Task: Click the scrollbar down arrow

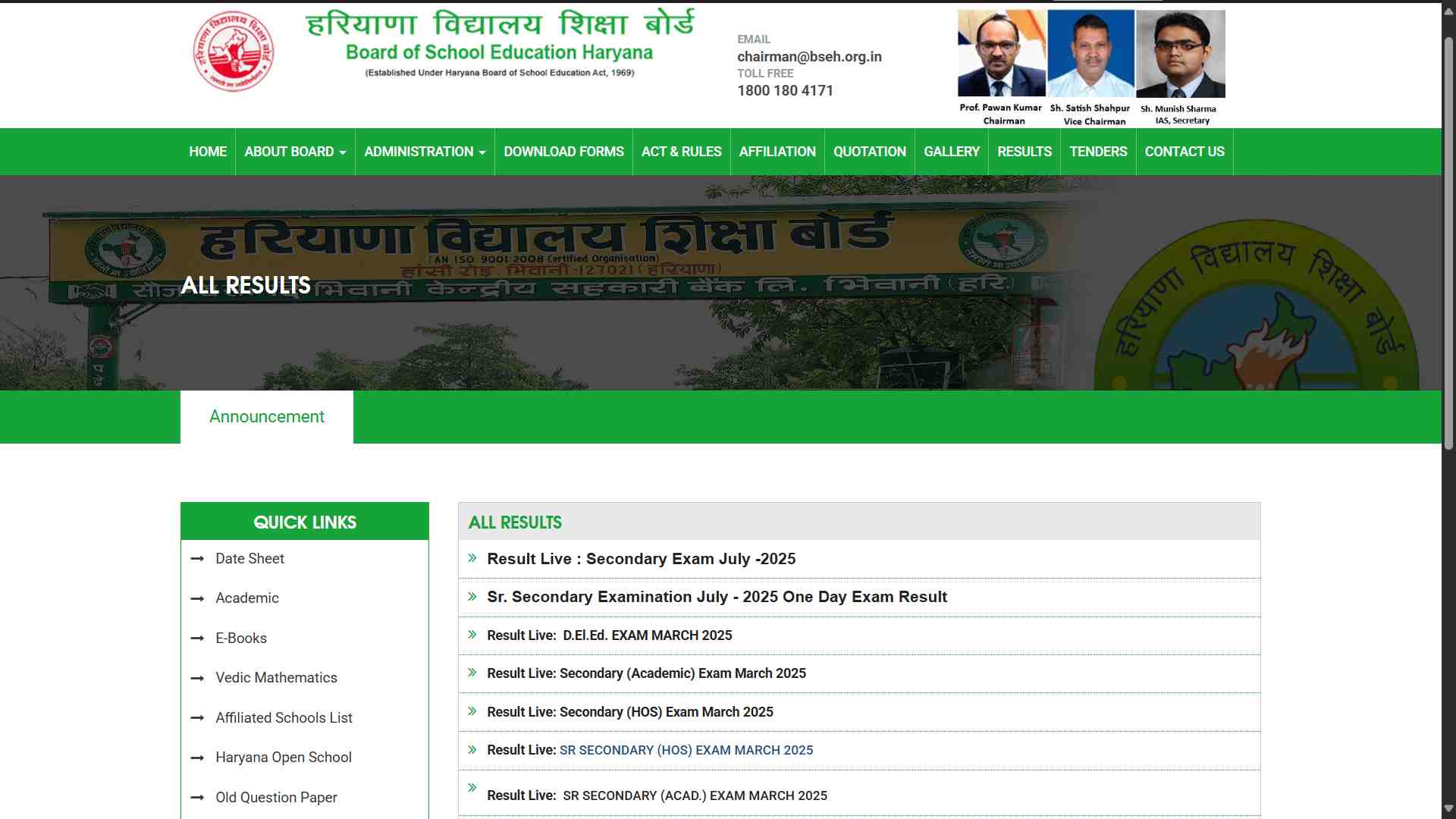Action: (1448, 809)
